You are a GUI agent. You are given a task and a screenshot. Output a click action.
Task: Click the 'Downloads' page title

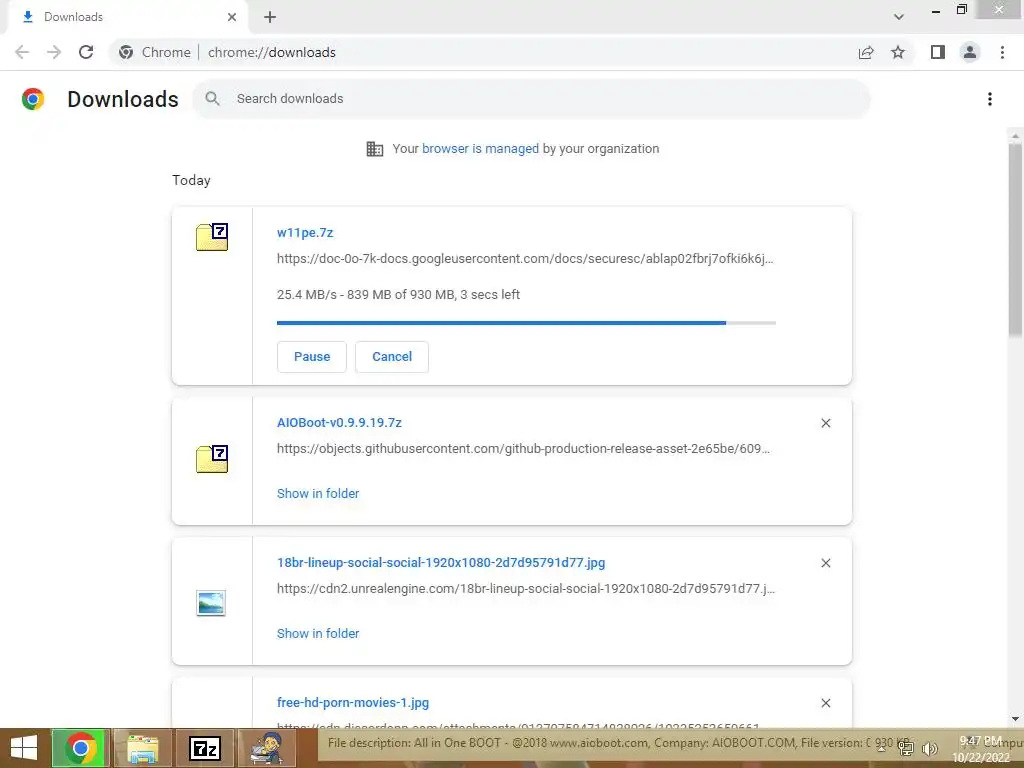click(123, 99)
